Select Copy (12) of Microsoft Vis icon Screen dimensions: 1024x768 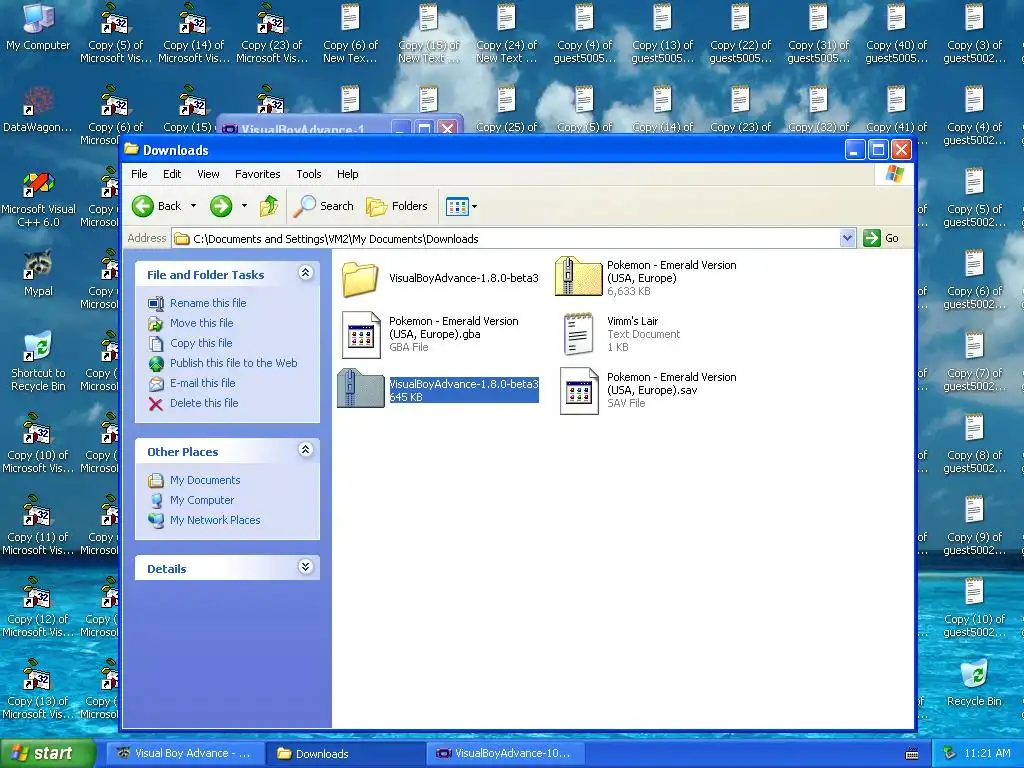[x=38, y=592]
